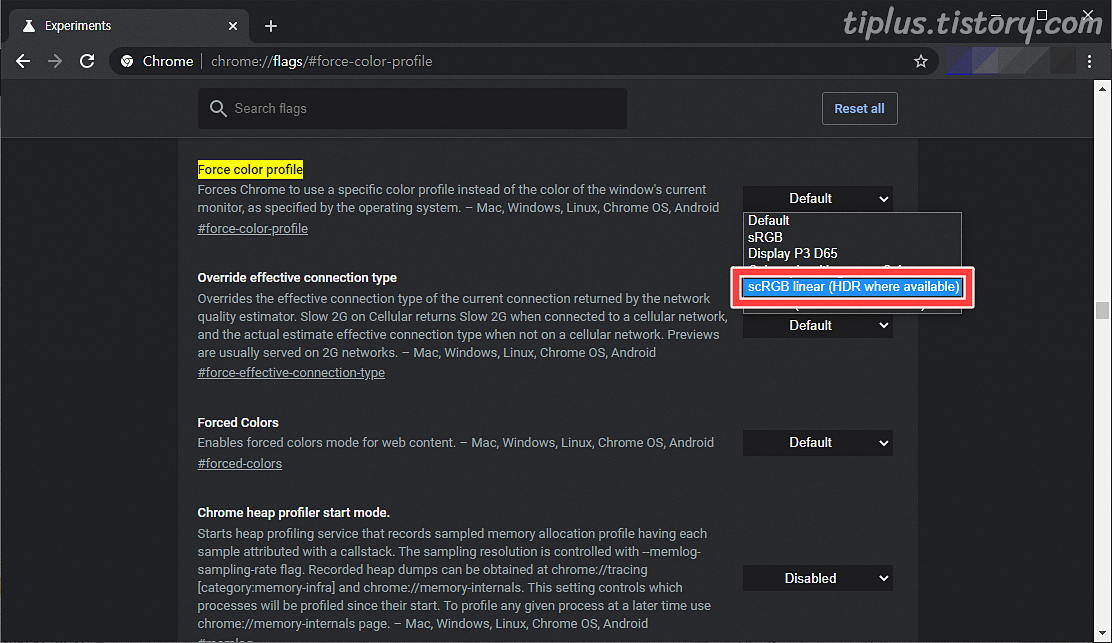The image size is (1112, 643).
Task: Open the Chrome heap profiler Disabled dropdown
Action: coord(818,578)
